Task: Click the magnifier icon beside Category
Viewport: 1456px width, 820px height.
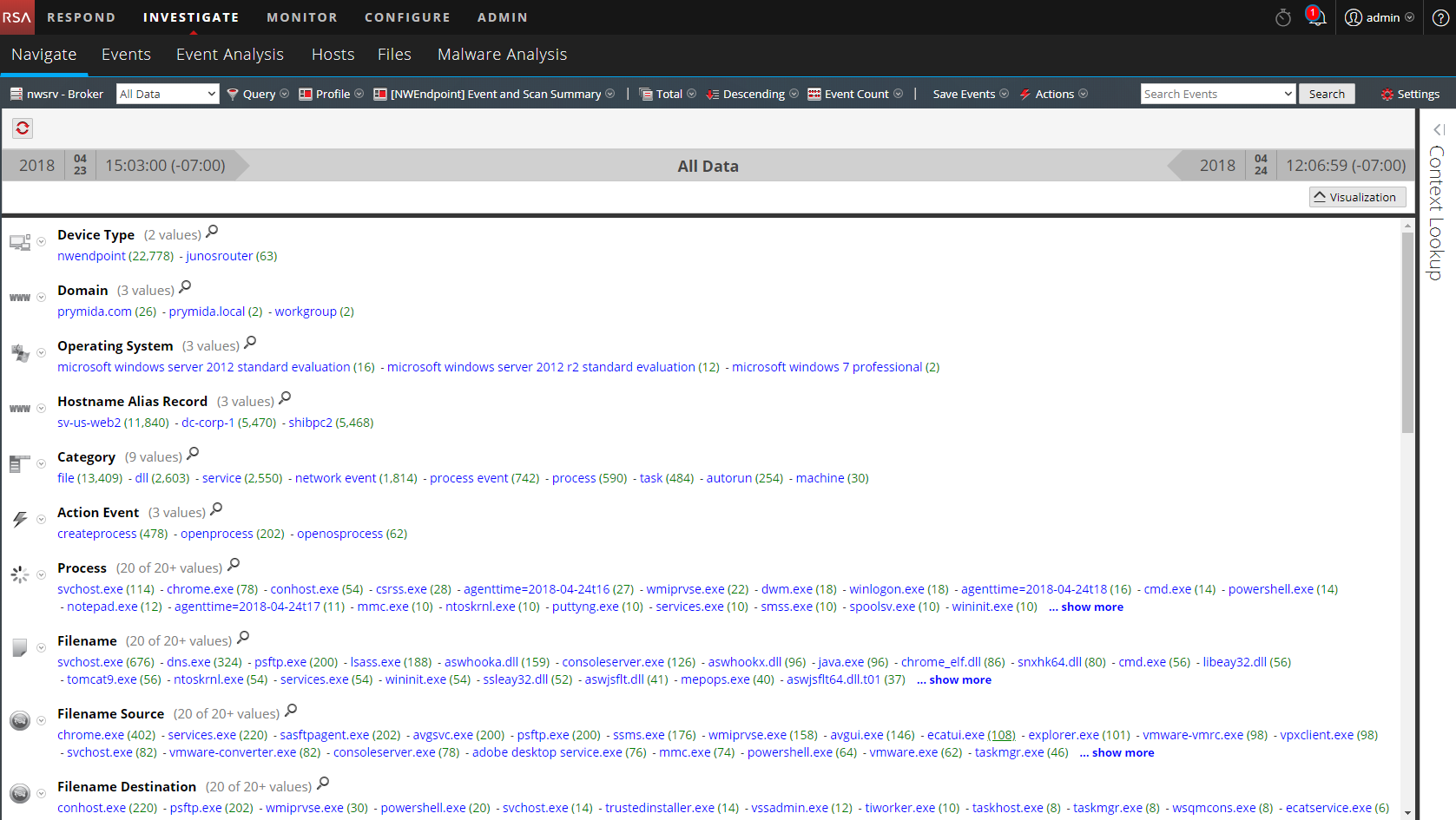Action: click(x=193, y=454)
